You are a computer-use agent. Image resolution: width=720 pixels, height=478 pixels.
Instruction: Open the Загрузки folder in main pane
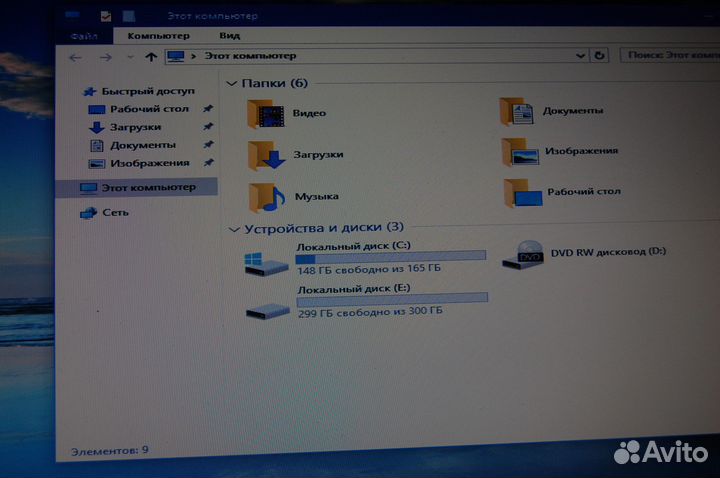tap(268, 156)
